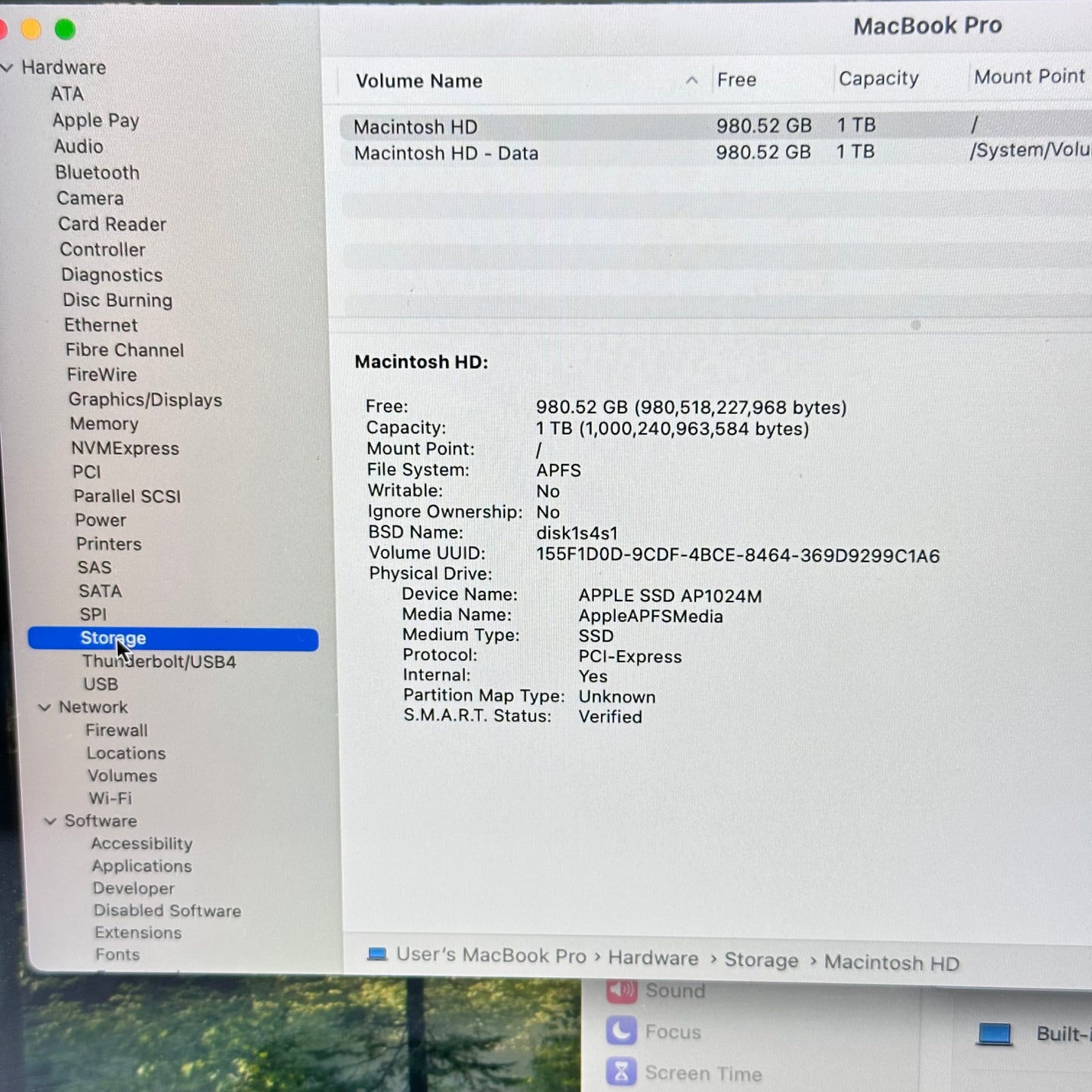This screenshot has width=1092, height=1092.
Task: Select the highlighted Storage item
Action: pyautogui.click(x=173, y=639)
